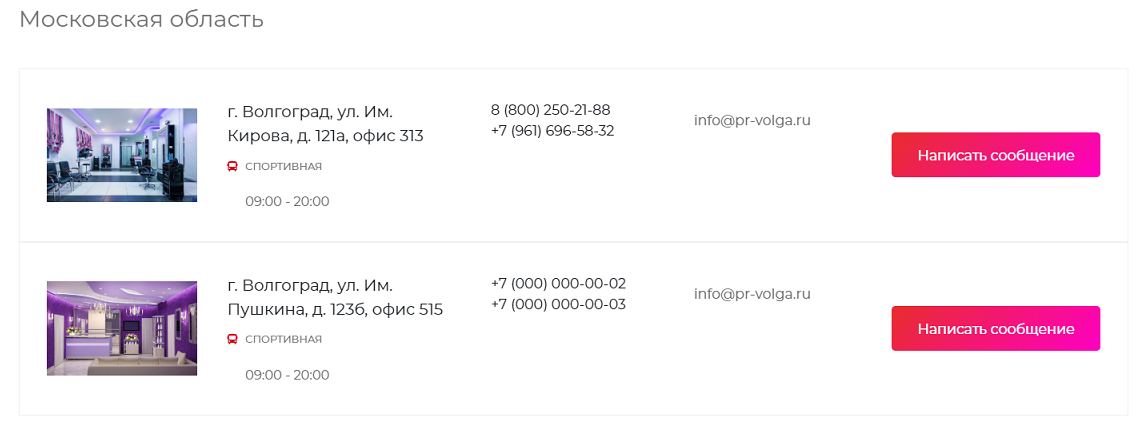Click the 09:00 - 20:00 hours in the Пушкина listing

[287, 375]
